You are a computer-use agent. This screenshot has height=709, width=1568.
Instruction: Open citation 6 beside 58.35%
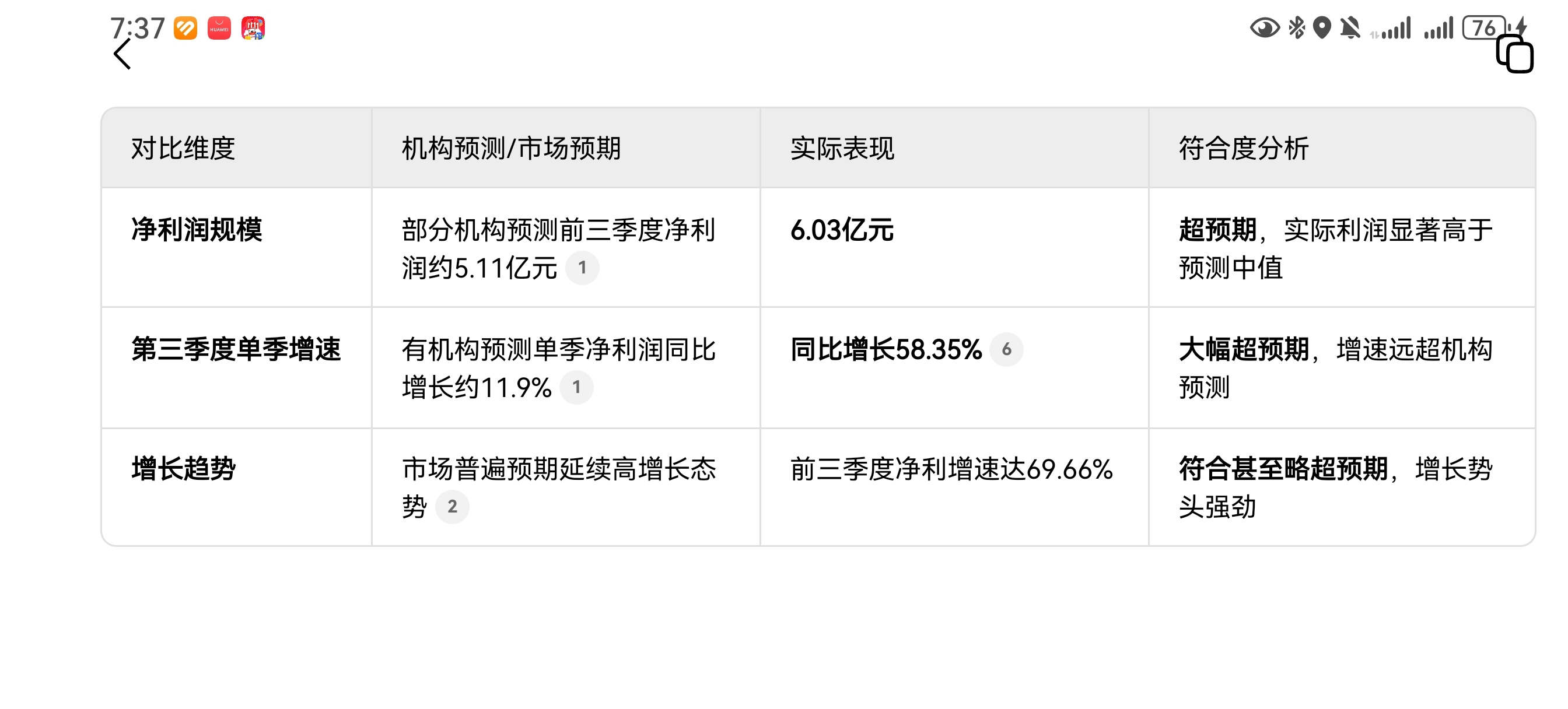(x=1006, y=349)
